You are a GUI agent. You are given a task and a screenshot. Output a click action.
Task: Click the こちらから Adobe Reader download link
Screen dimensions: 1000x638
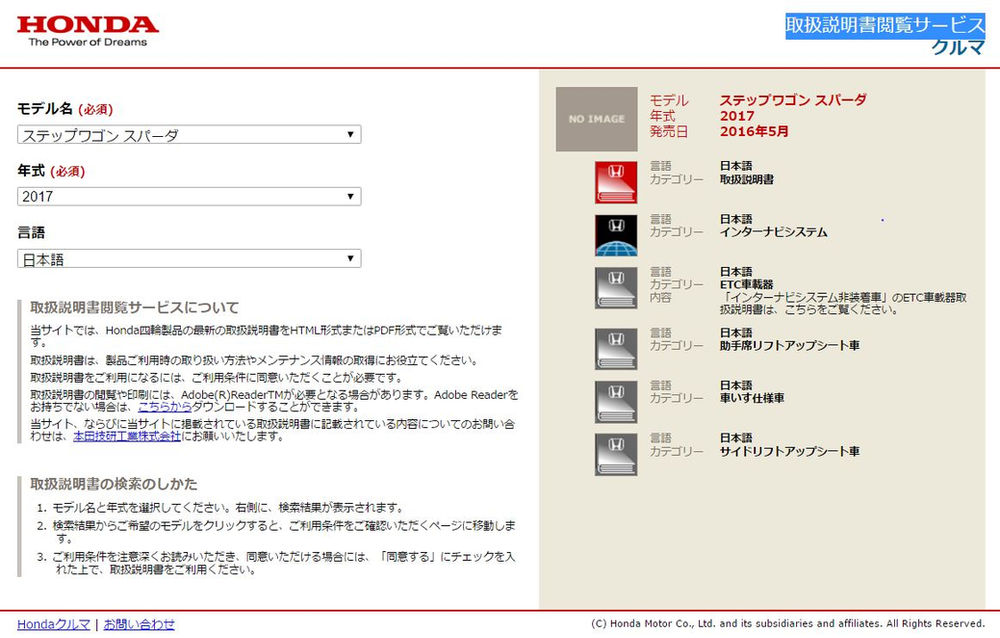[165, 407]
